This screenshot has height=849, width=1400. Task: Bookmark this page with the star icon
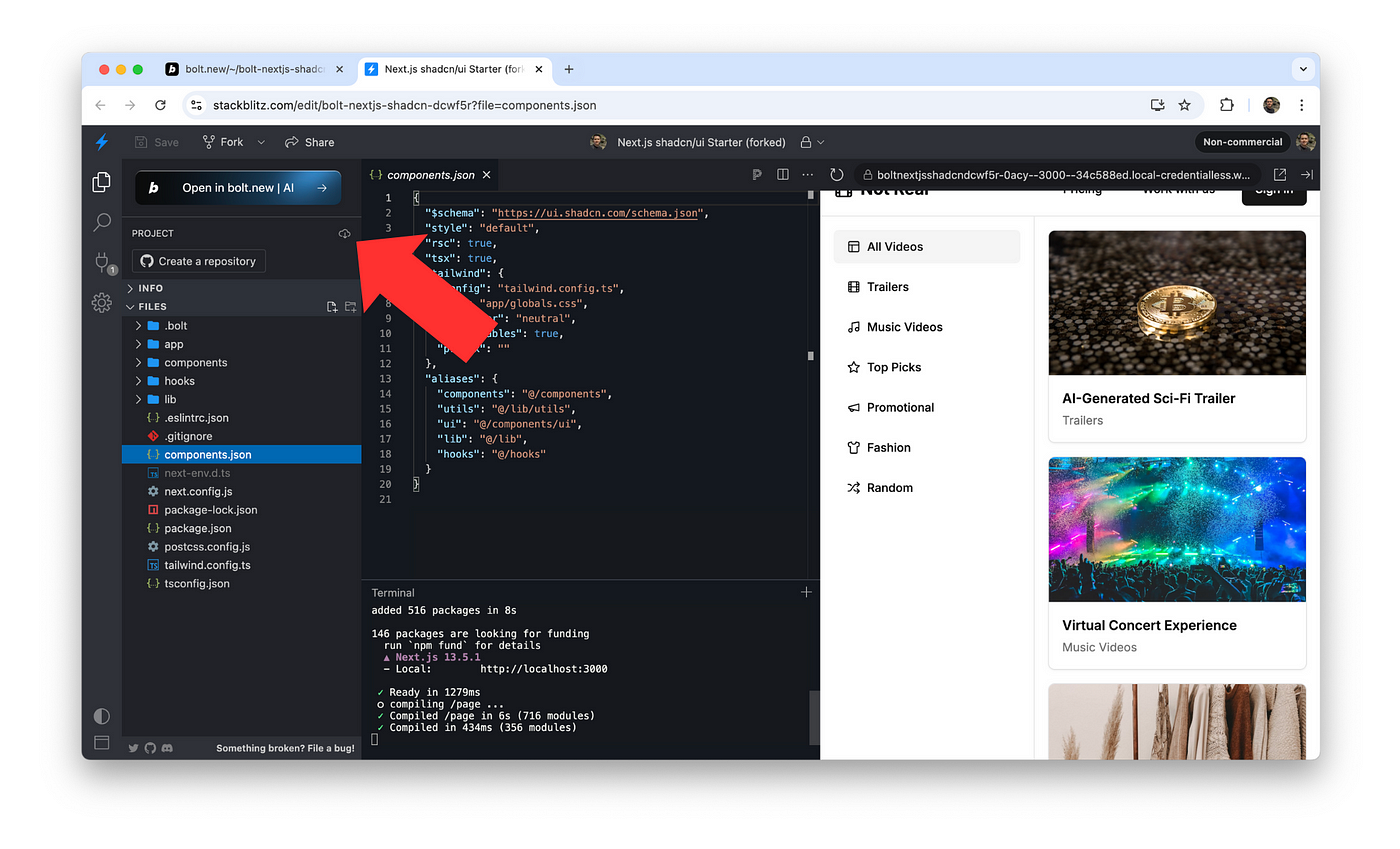1184,105
